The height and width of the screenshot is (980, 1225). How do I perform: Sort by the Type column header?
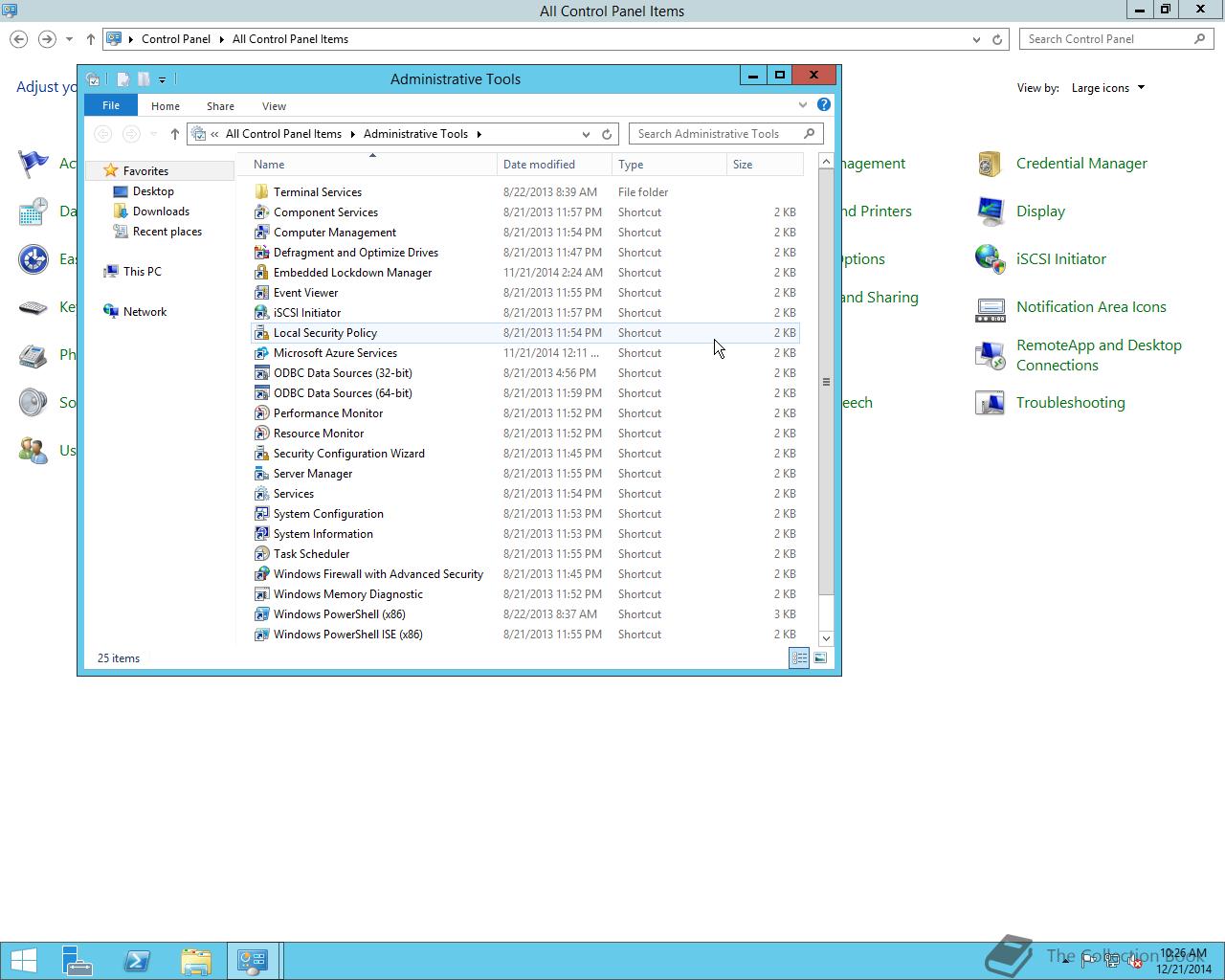tap(669, 165)
